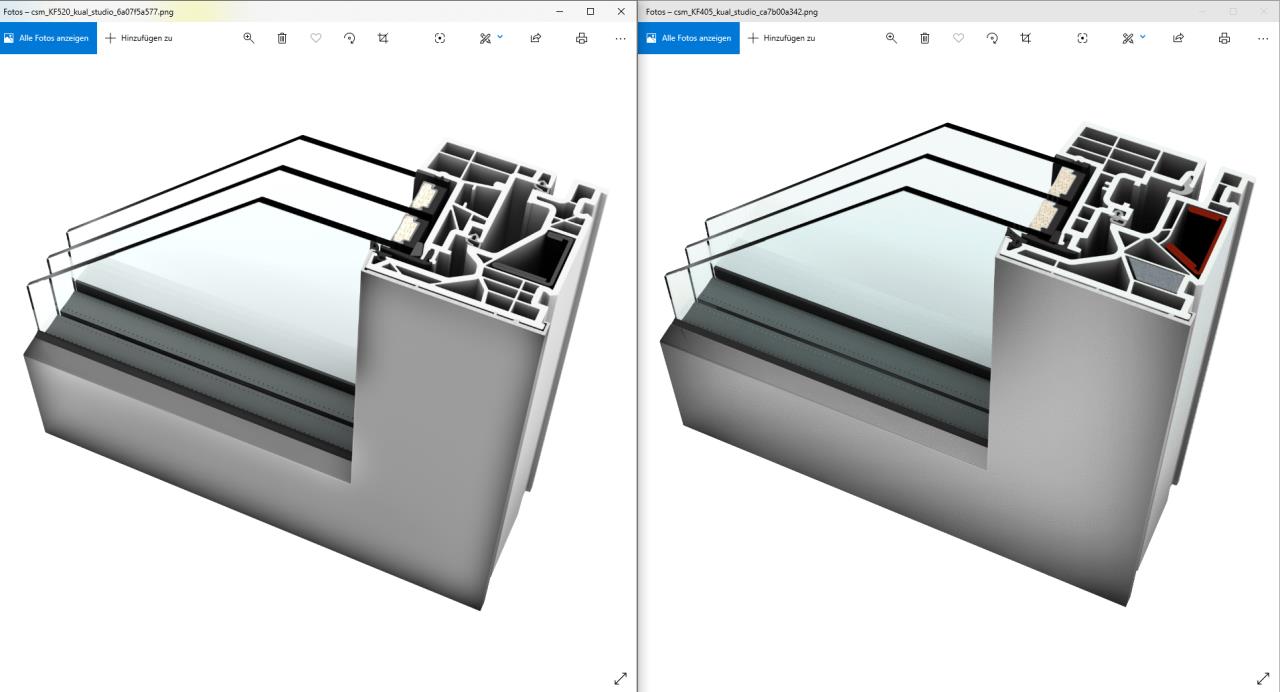The width and height of the screenshot is (1280, 692).
Task: Print the photo from KF520 window
Action: pyautogui.click(x=582, y=38)
